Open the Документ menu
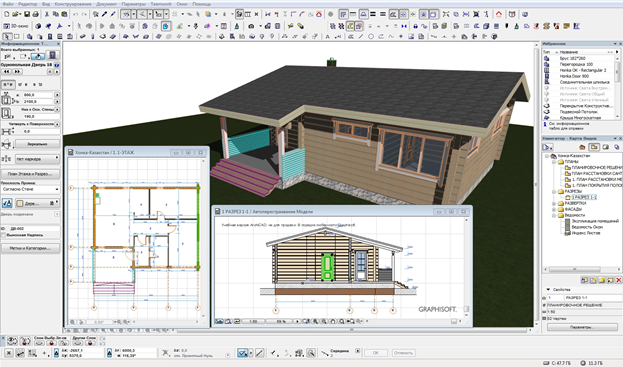The height and width of the screenshot is (367, 623). click(106, 4)
